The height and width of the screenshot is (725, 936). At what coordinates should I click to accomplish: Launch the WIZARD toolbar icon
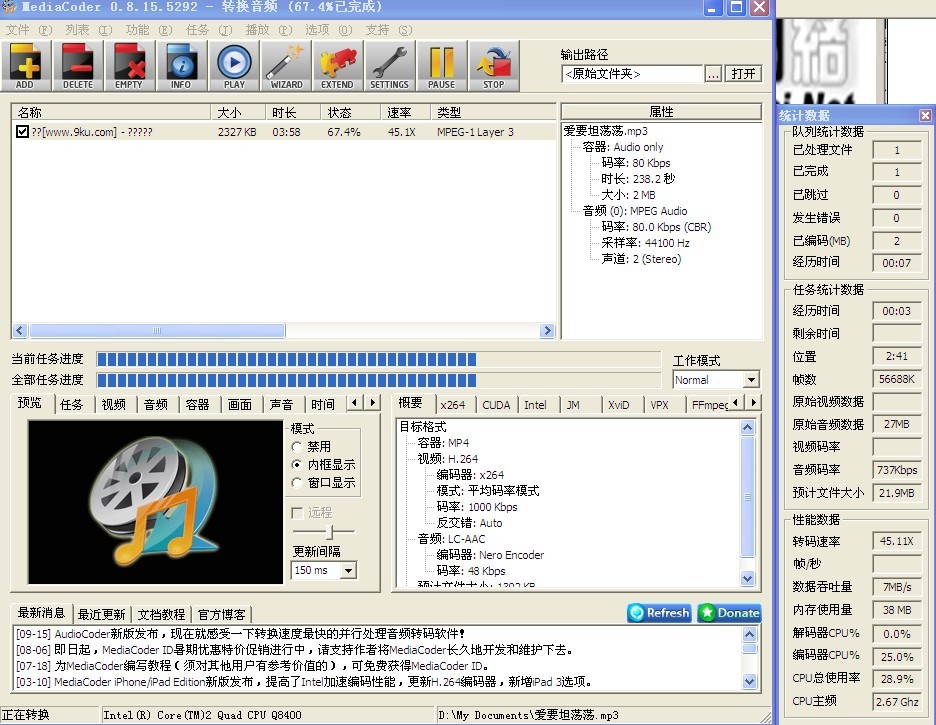tap(286, 66)
